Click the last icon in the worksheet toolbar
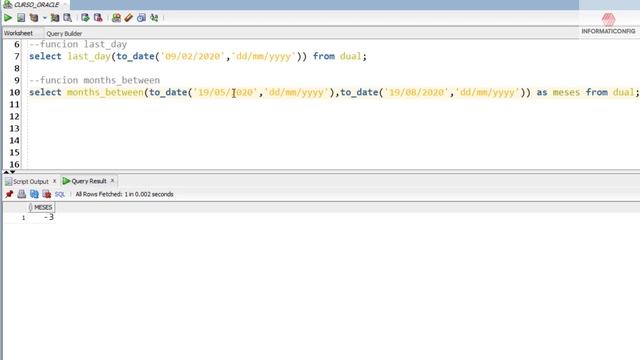The width and height of the screenshot is (640, 360). 154,18
